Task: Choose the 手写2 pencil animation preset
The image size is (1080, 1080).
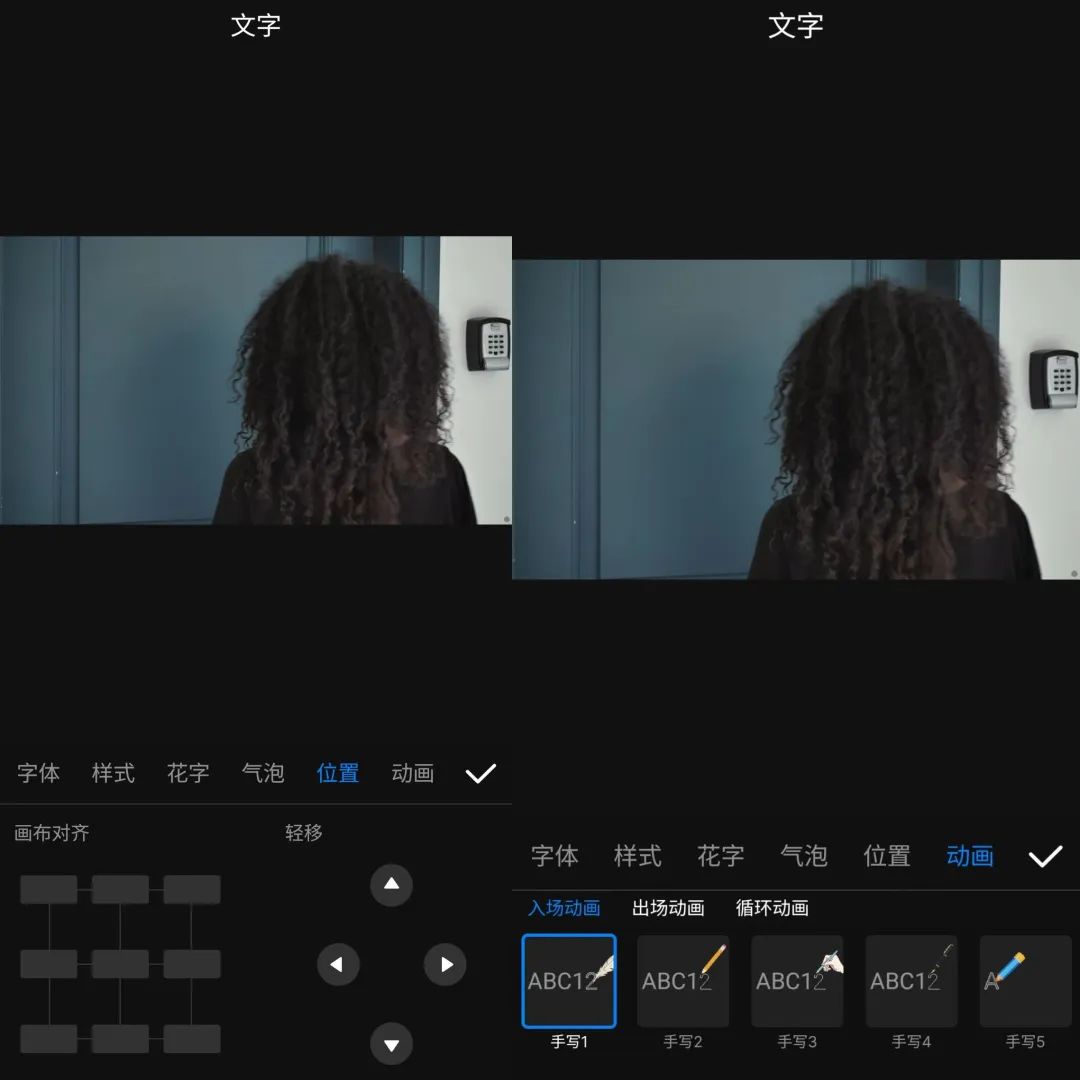Action: 683,981
